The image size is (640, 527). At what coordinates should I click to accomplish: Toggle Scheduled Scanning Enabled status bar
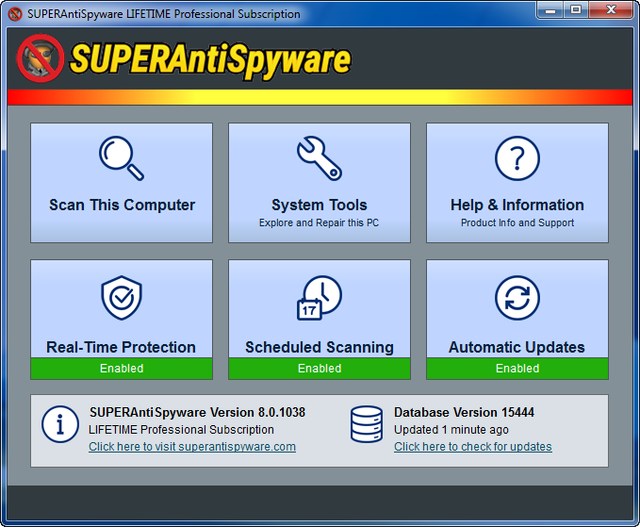point(319,368)
